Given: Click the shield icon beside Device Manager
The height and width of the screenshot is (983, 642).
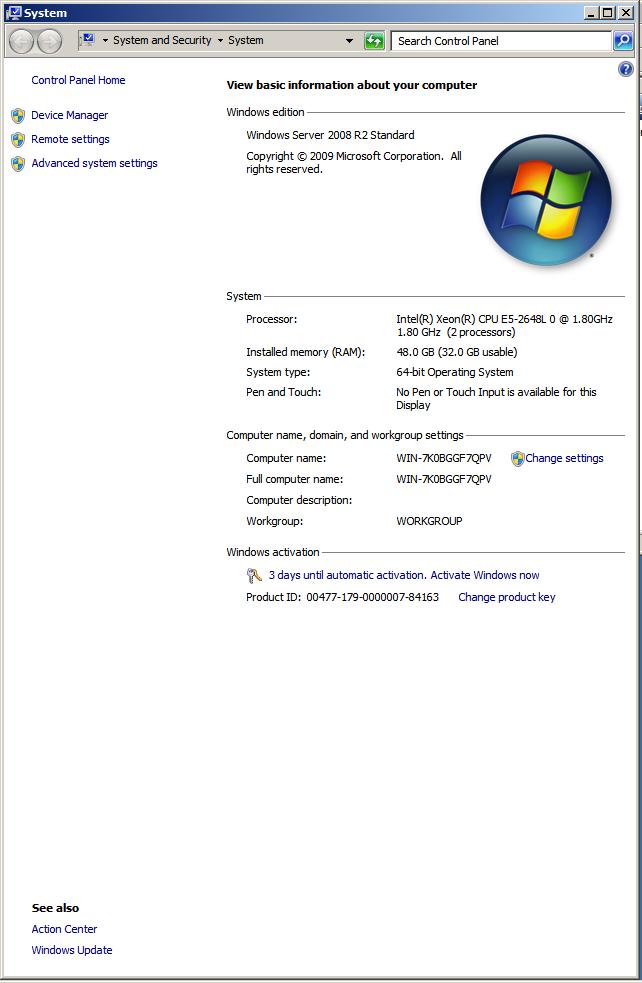Looking at the screenshot, I should click(x=18, y=115).
